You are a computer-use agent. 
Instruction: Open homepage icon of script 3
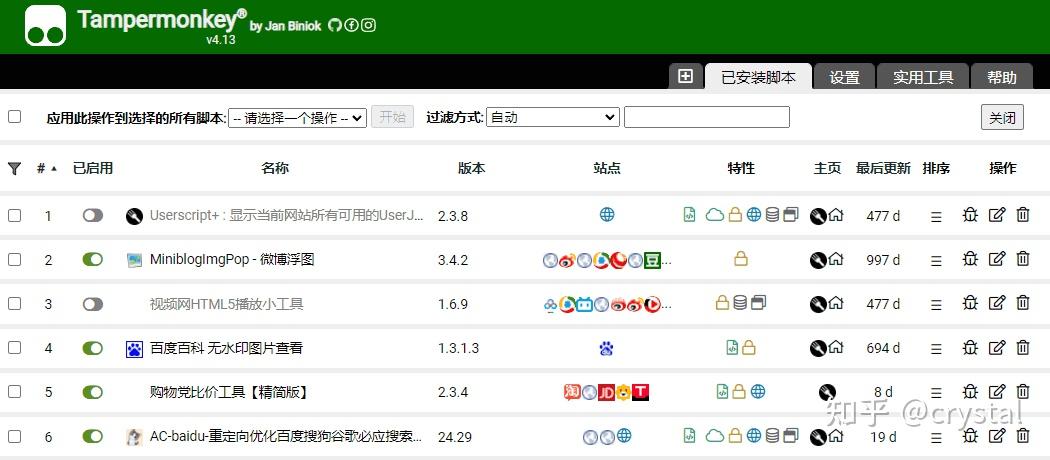tap(836, 303)
